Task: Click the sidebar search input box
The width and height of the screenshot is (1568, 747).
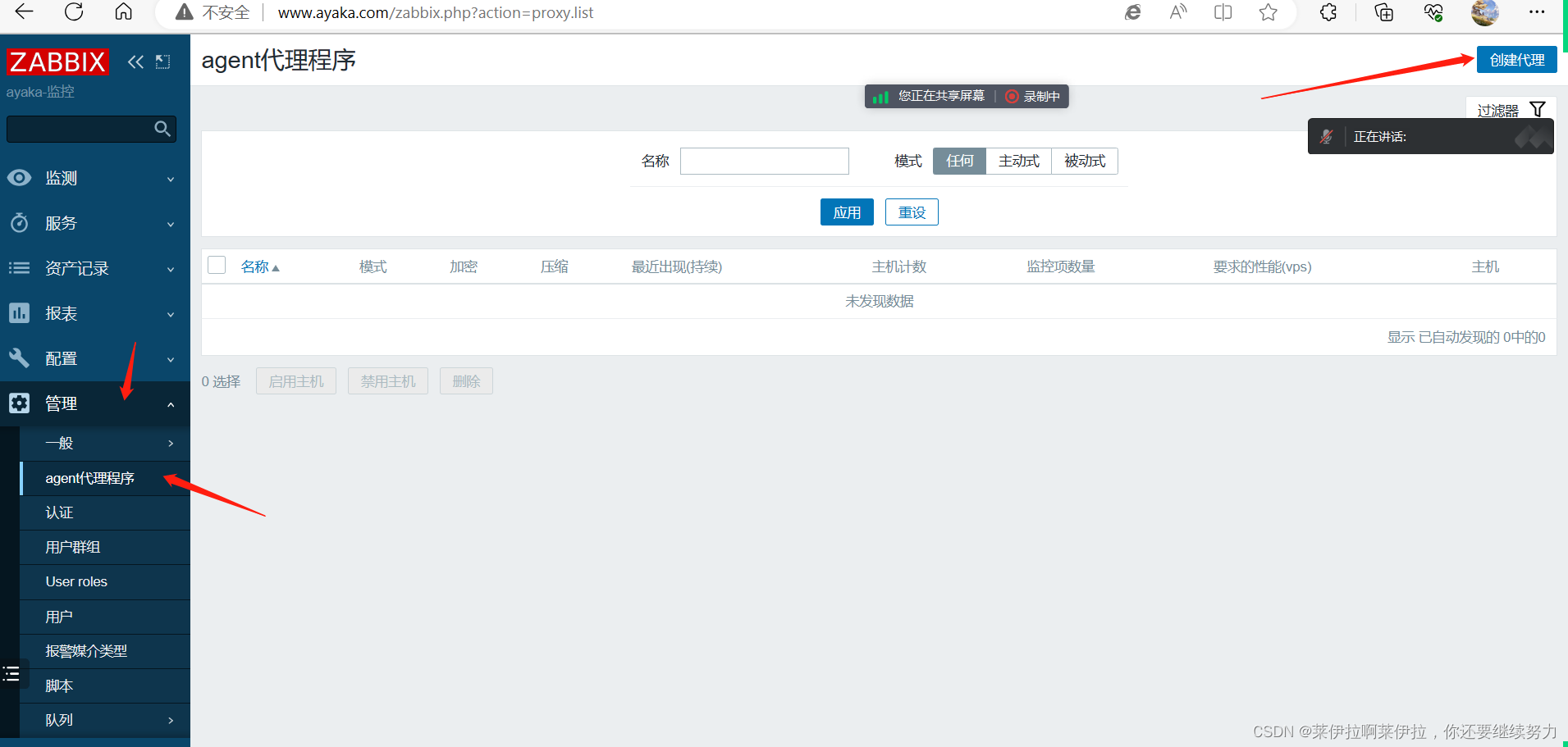Action: (91, 129)
